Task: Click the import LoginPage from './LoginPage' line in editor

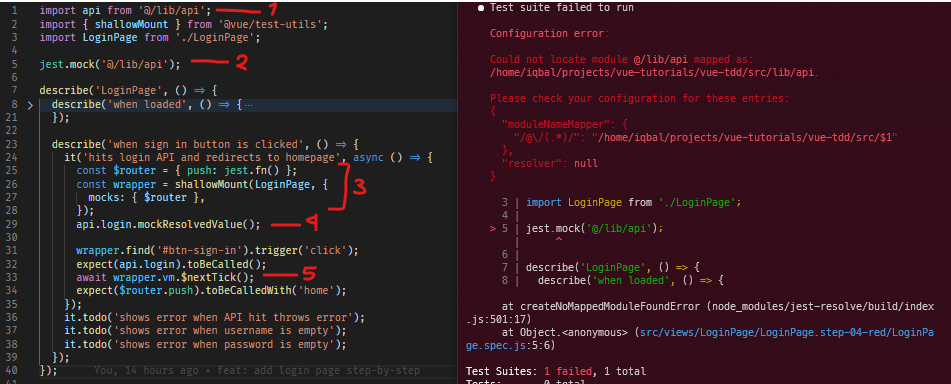Action: 150,38
